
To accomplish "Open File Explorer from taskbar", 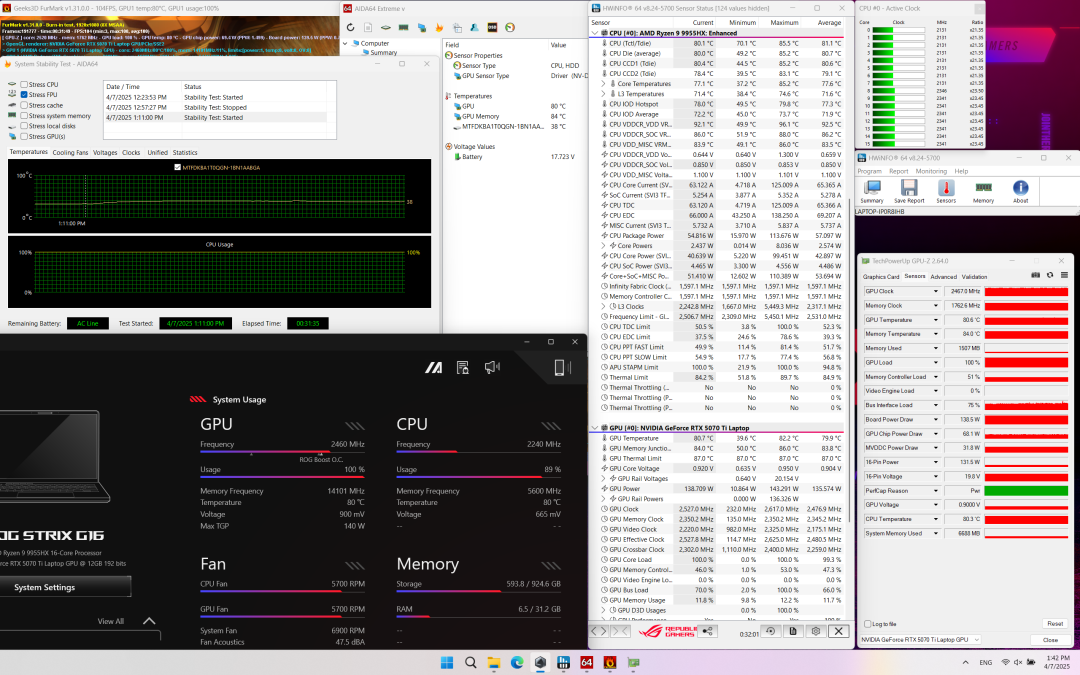I will point(494,663).
